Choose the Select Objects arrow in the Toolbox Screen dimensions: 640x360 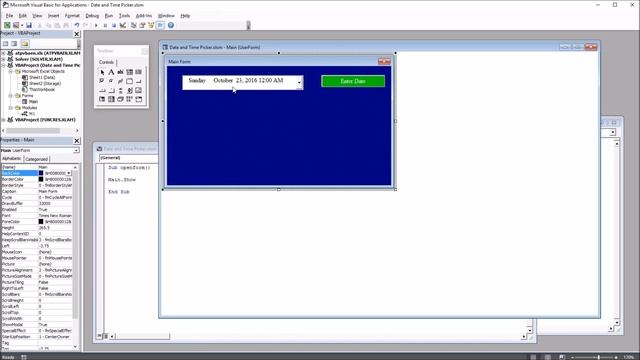(102, 72)
